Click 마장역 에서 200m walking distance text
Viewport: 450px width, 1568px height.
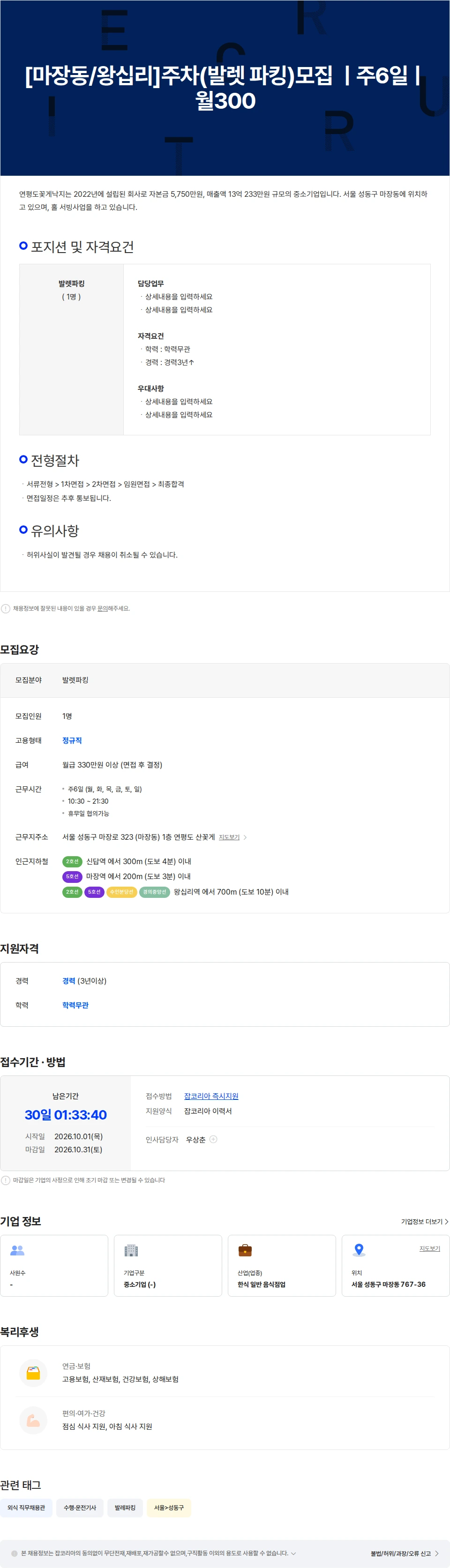coord(138,876)
